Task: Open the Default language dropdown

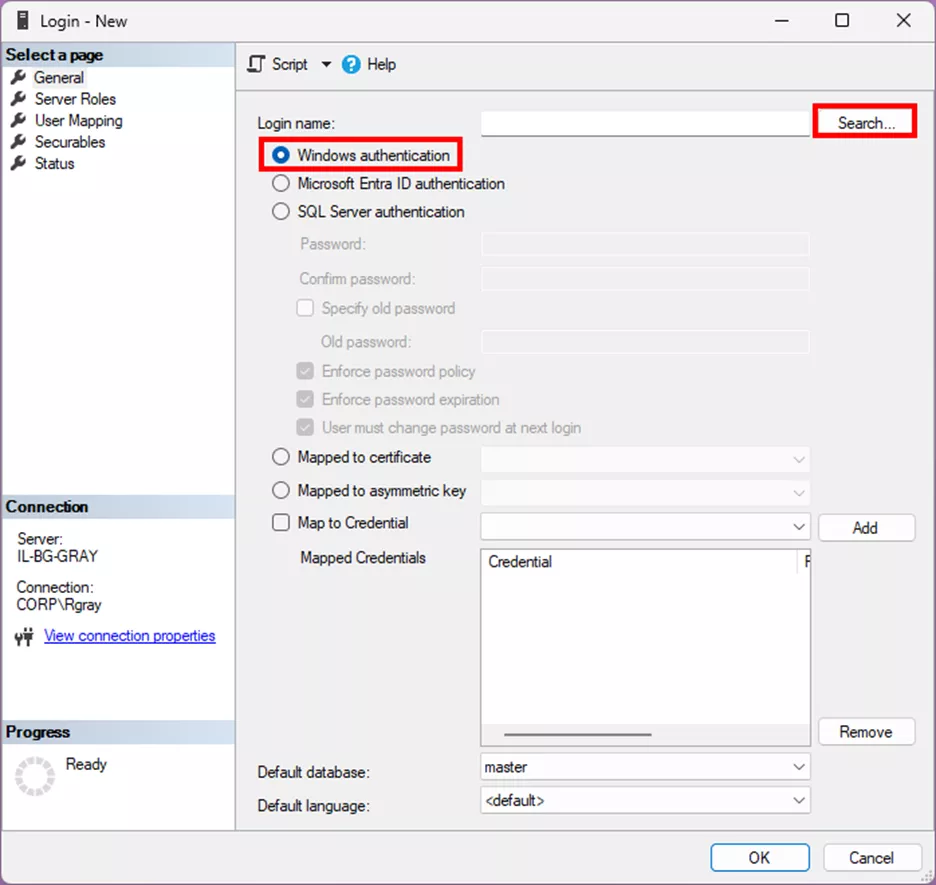Action: point(645,800)
